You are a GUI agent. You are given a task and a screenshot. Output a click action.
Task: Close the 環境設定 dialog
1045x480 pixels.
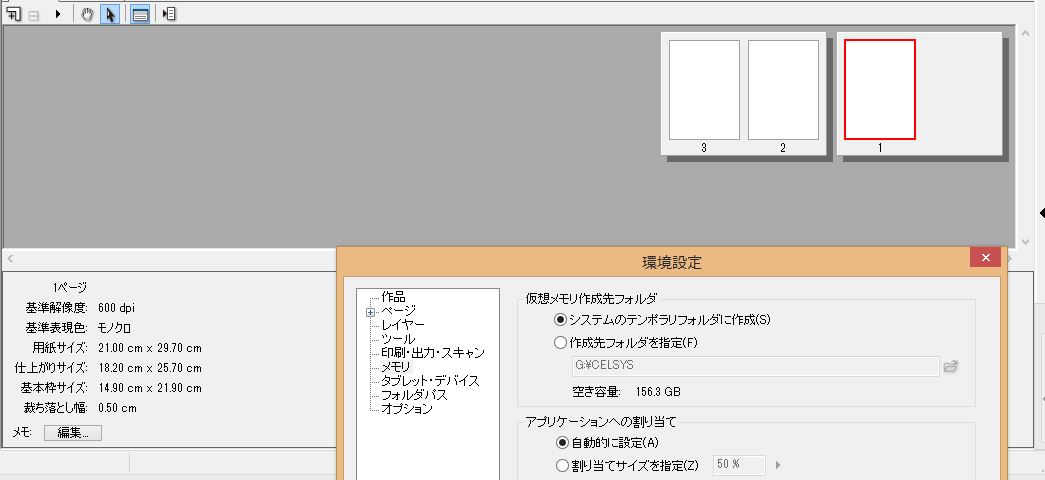(x=985, y=257)
